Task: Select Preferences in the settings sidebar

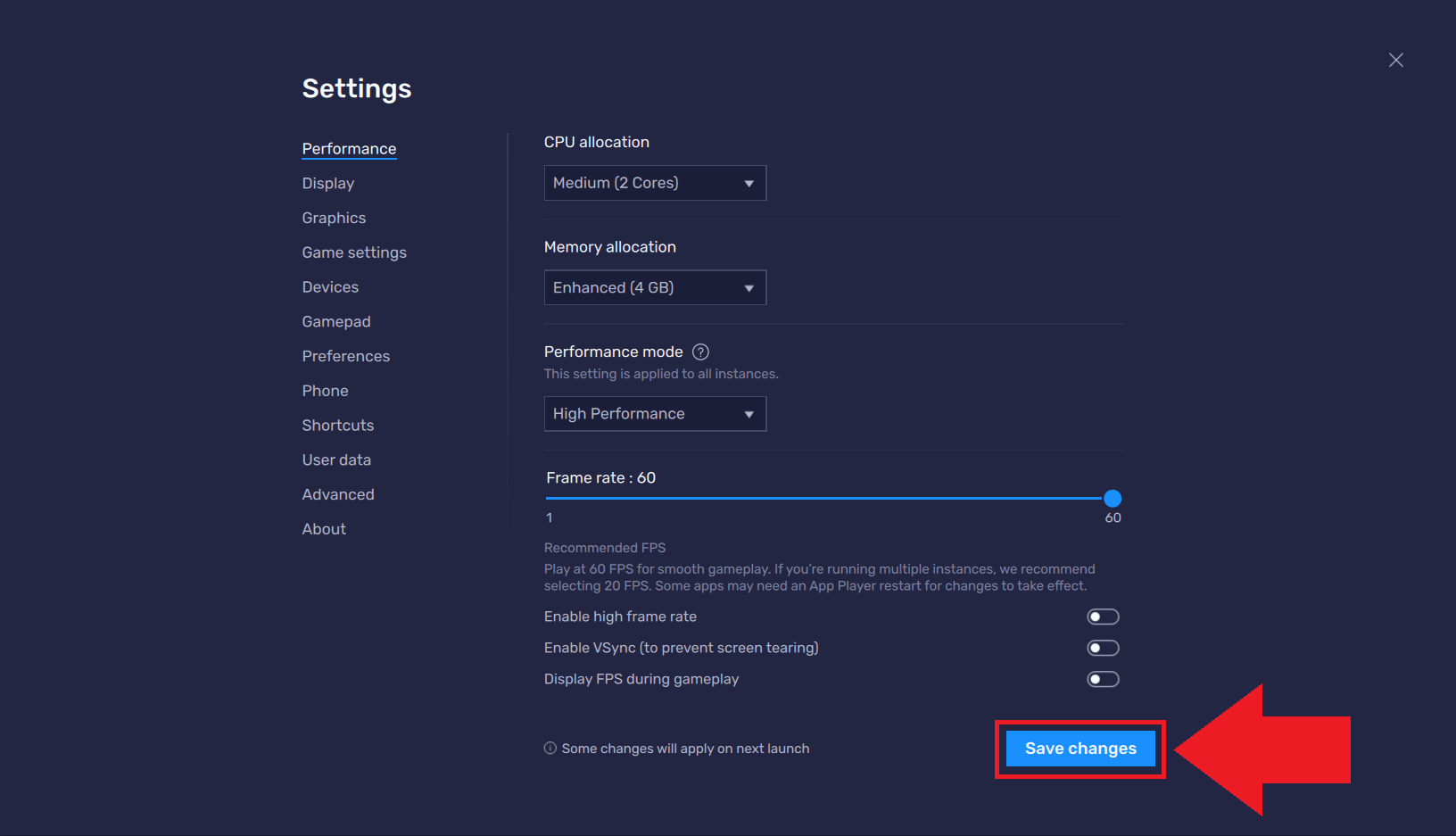Action: coord(346,356)
